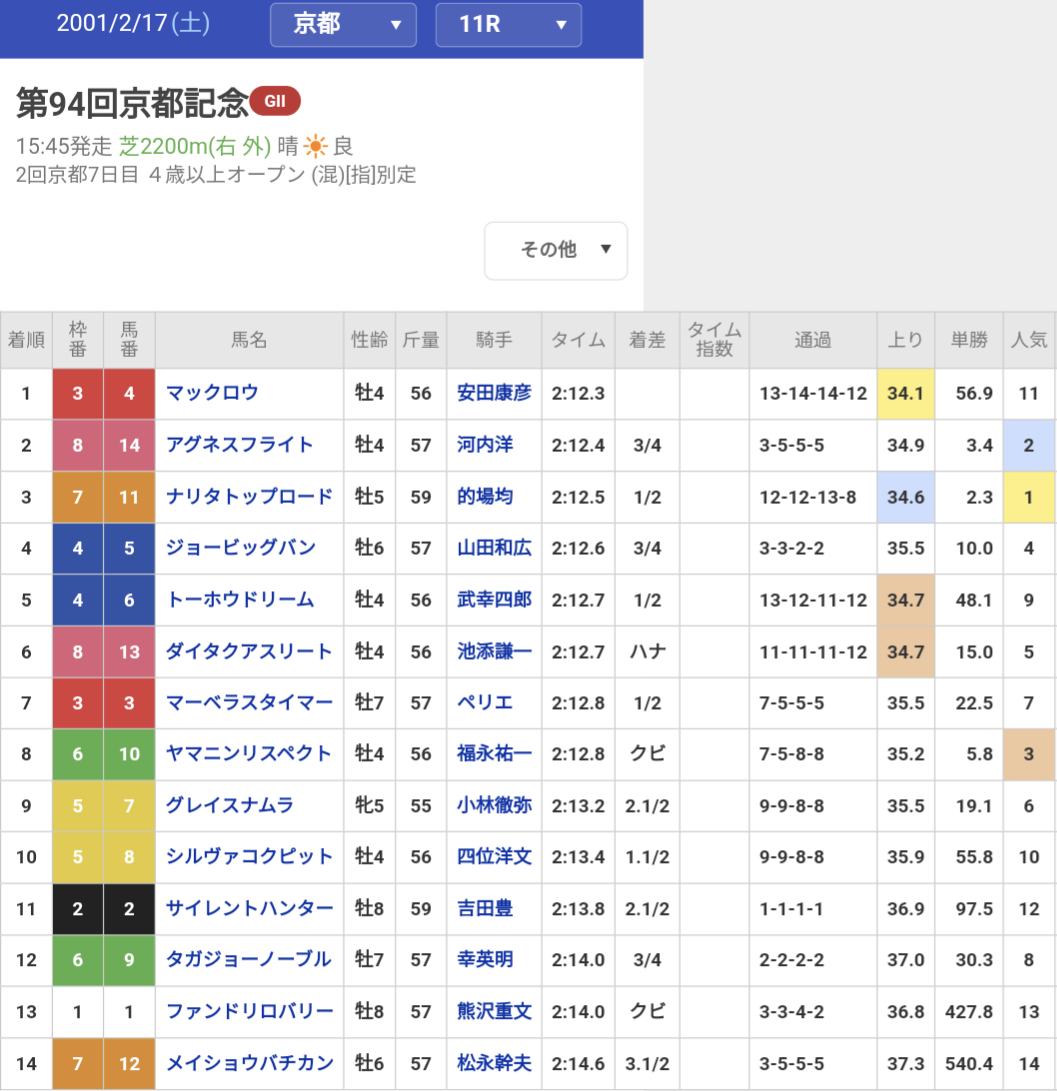
Task: Open the 11R race number dropdown
Action: click(x=508, y=25)
